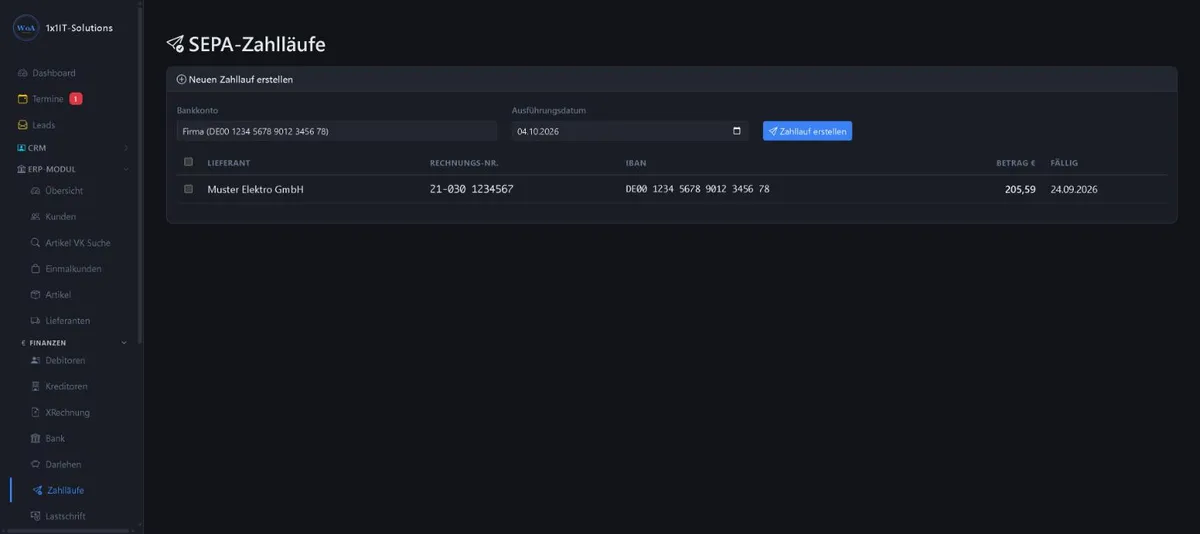Click the Übersicht icon under ERP-Modul
This screenshot has height=534, width=1200.
pyautogui.click(x=36, y=190)
